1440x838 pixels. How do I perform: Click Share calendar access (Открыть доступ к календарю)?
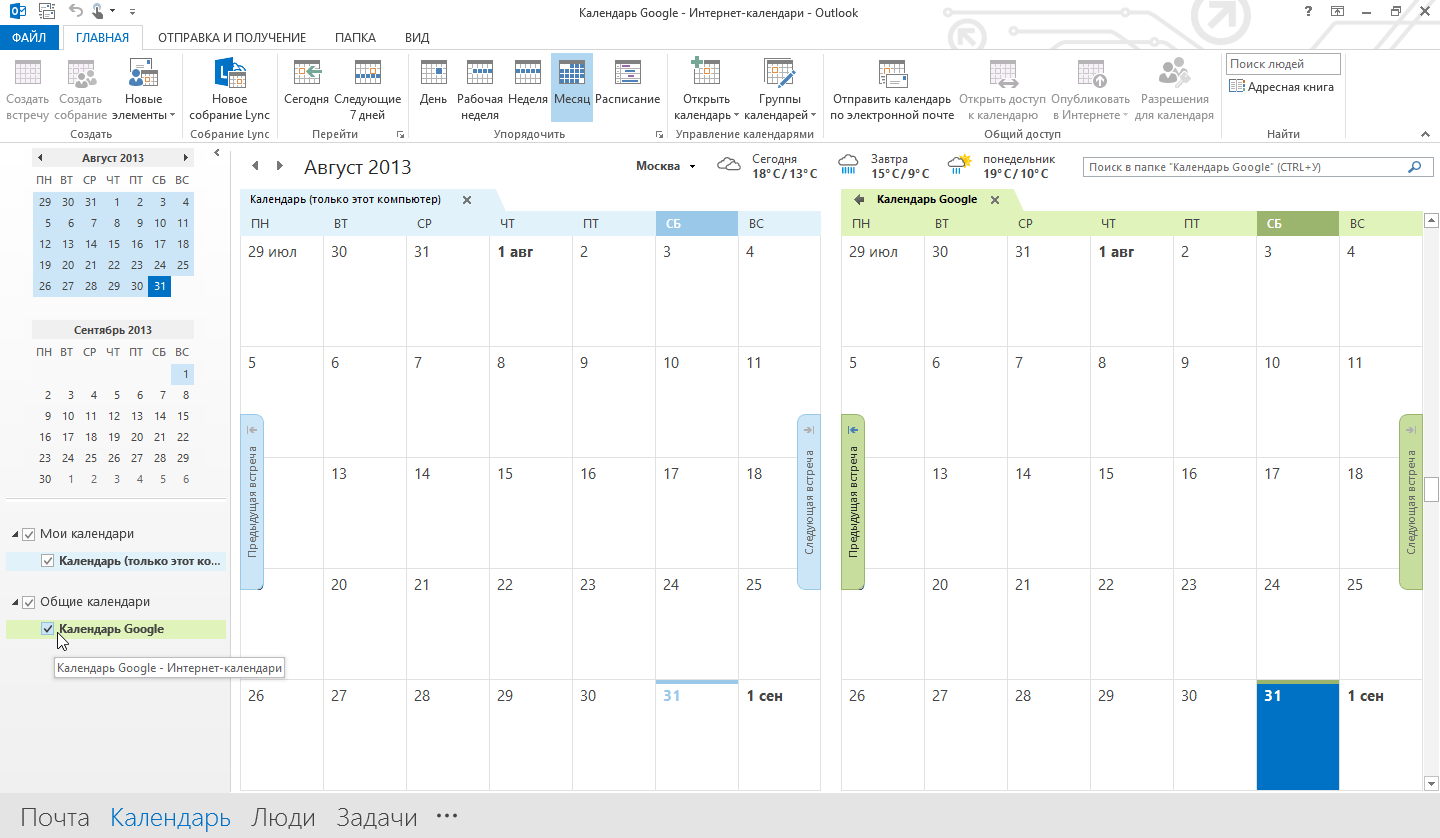tap(1002, 89)
